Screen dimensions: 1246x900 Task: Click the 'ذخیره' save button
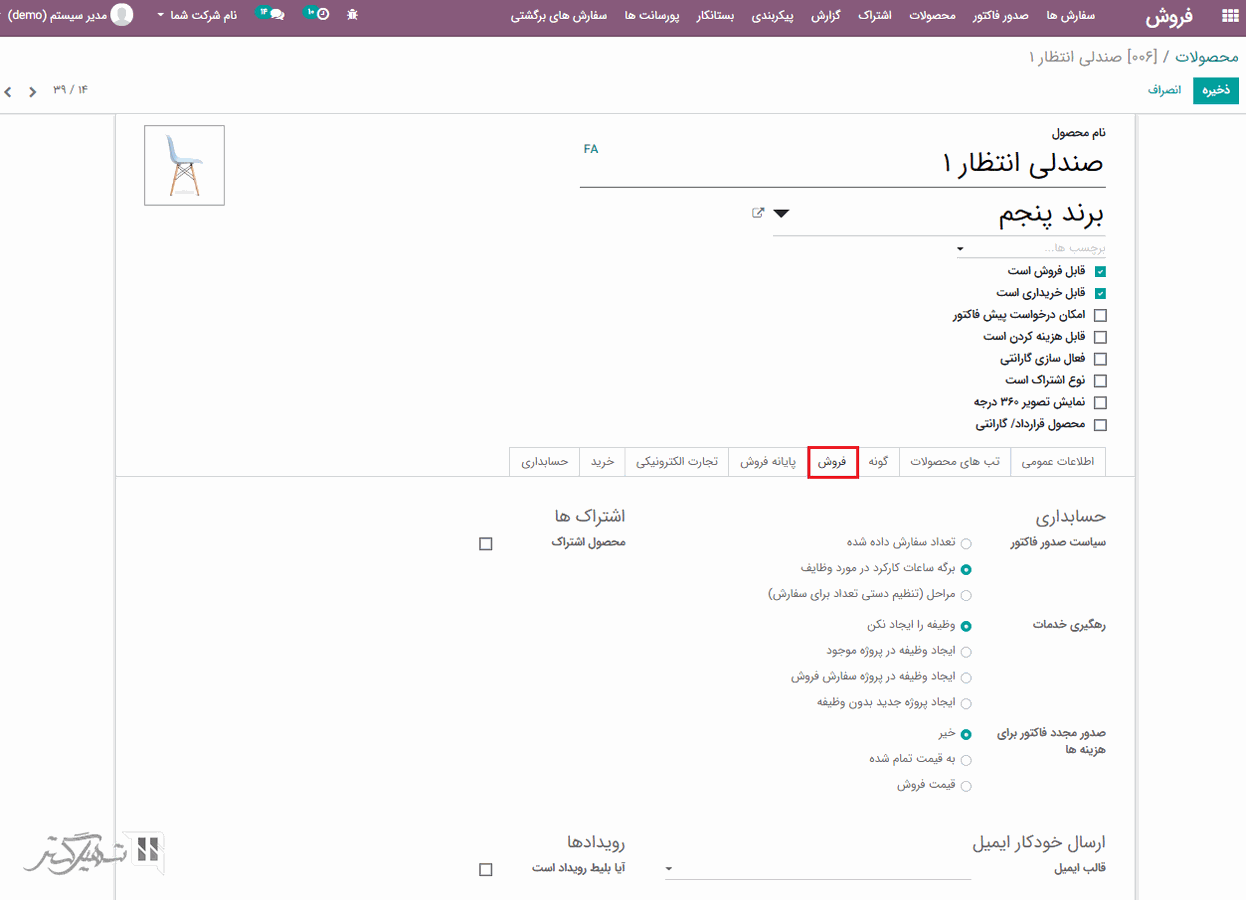coord(1215,90)
